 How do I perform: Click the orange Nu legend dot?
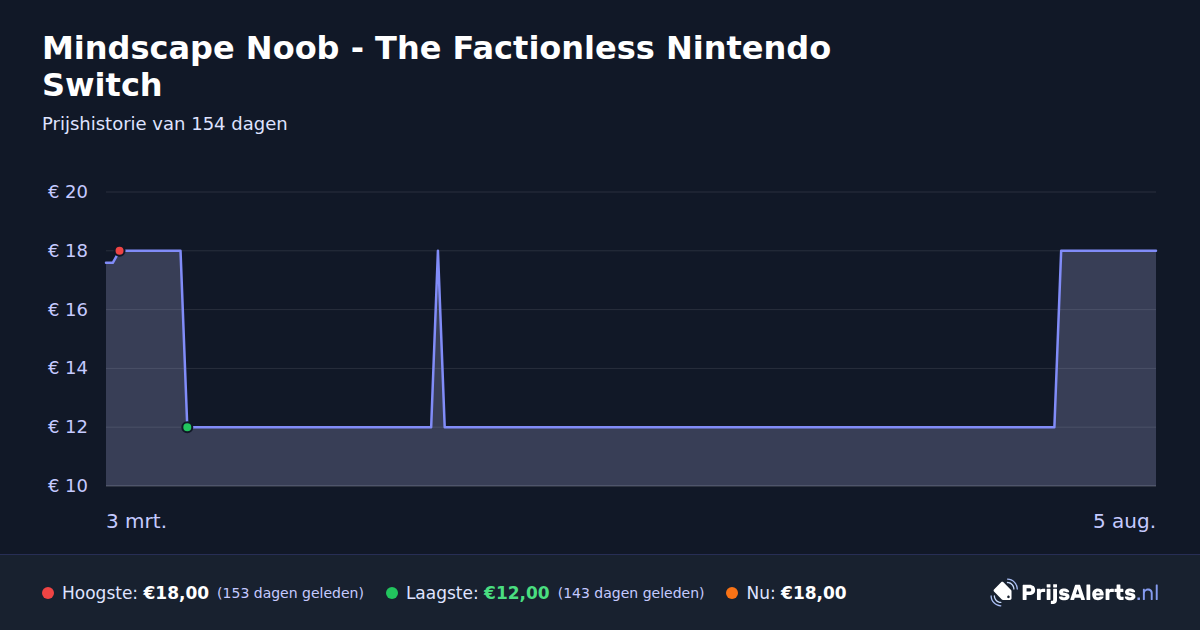click(x=732, y=593)
